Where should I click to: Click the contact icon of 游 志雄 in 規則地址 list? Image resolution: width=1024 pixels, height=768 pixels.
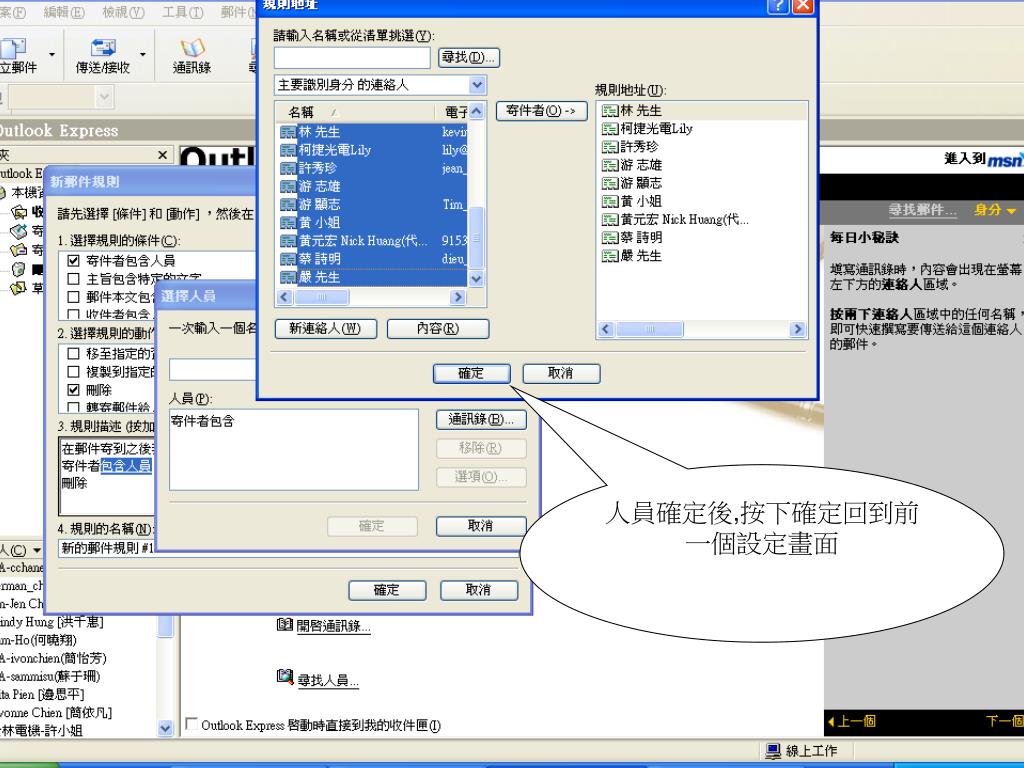click(x=609, y=165)
